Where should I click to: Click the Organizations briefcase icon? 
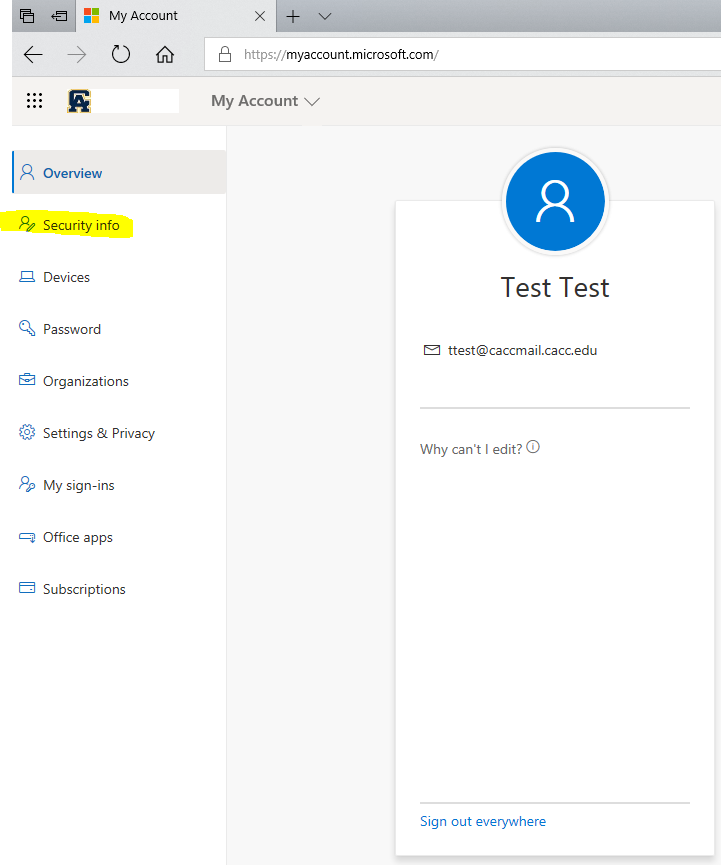point(27,380)
